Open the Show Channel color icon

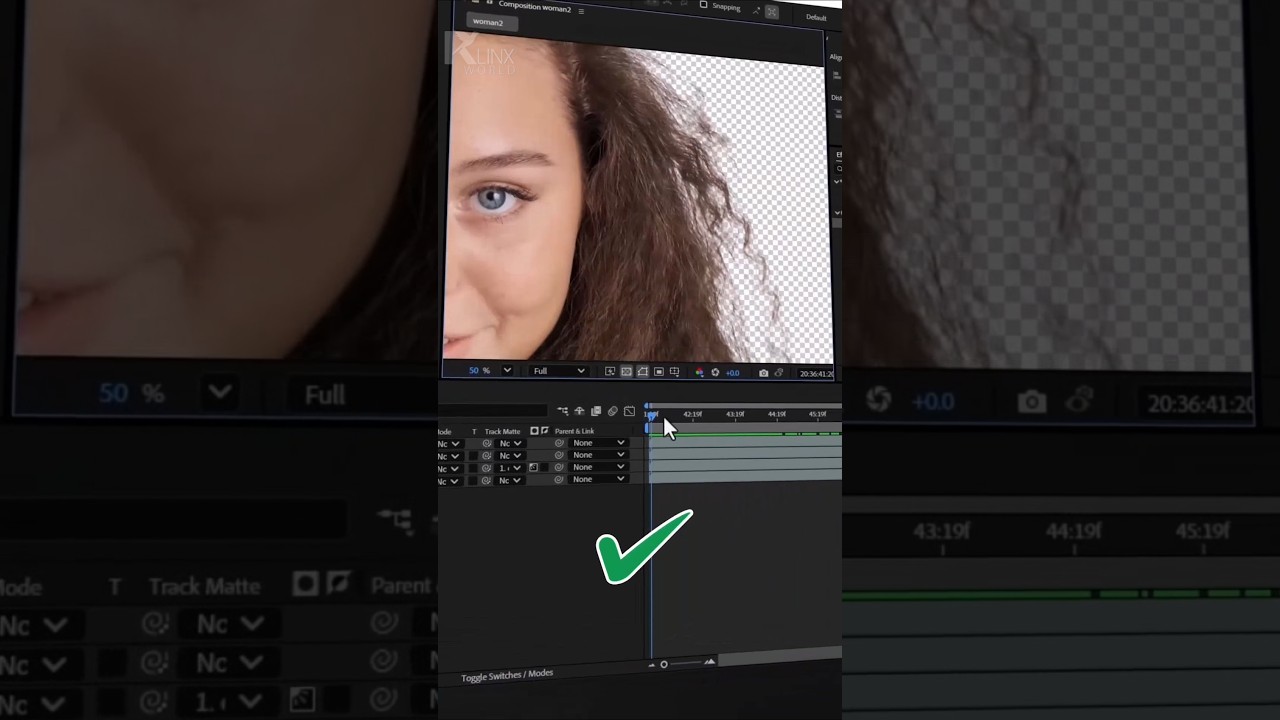(x=699, y=373)
